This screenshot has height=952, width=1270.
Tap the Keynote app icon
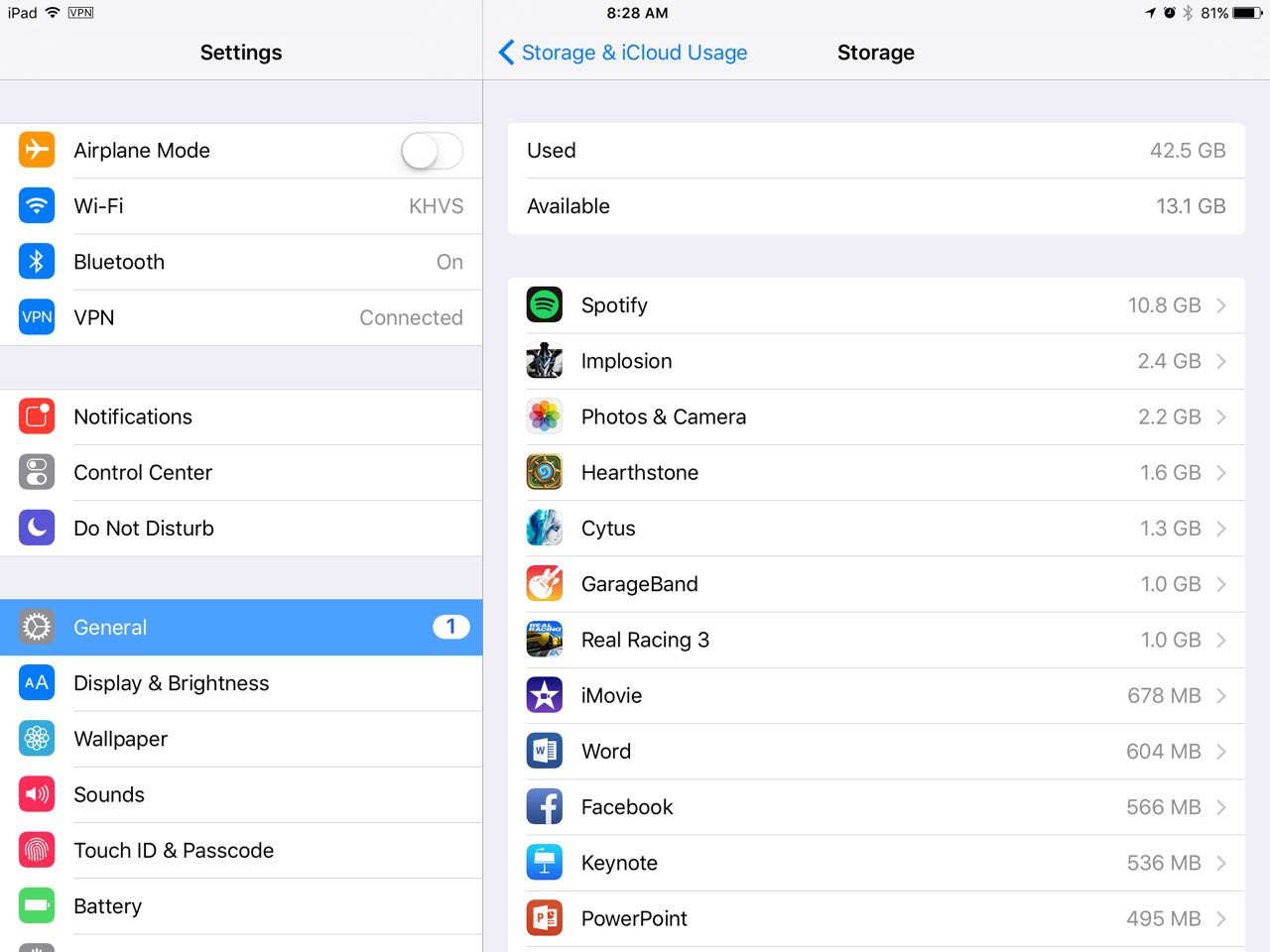[x=545, y=862]
